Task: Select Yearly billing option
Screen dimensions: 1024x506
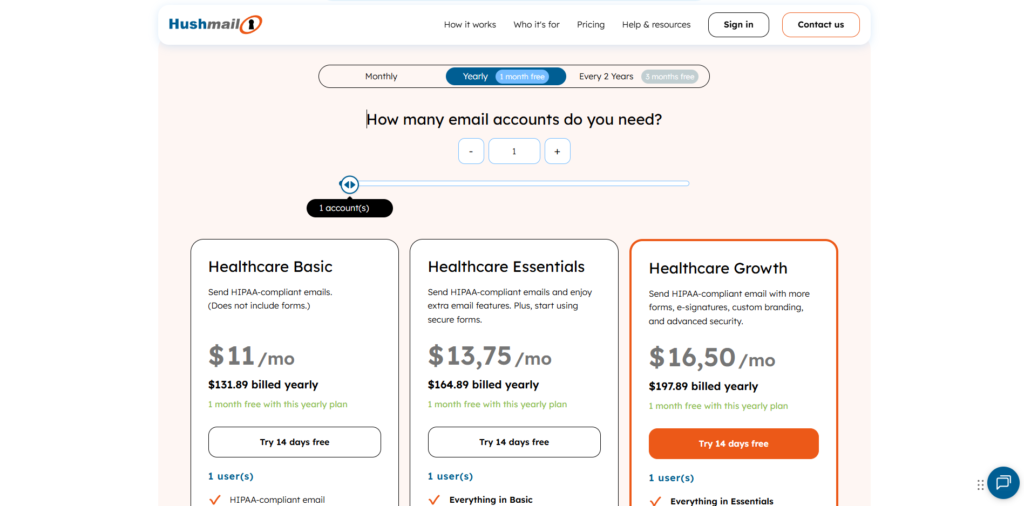Action: 476,76
